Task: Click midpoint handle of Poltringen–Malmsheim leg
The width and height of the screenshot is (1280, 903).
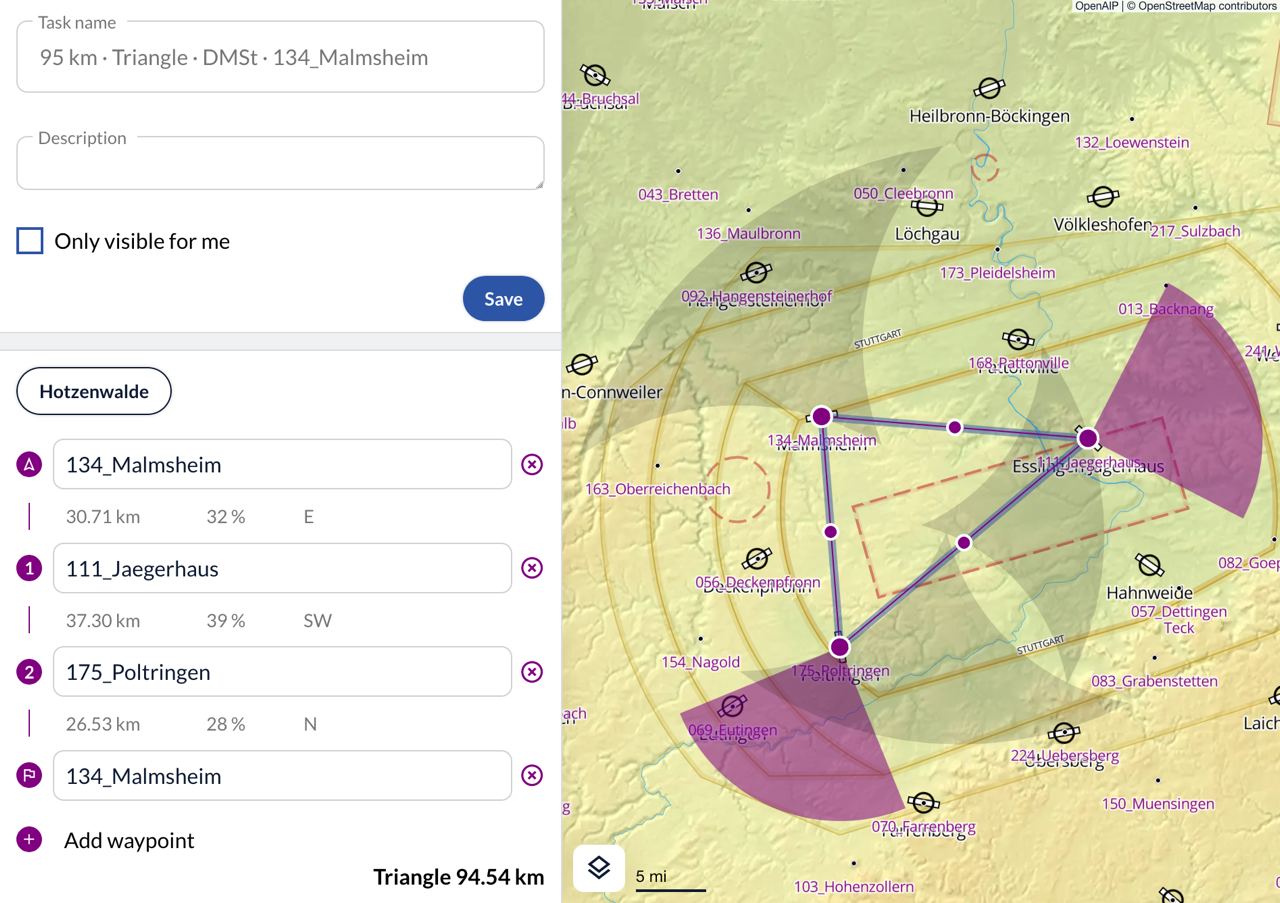Action: (x=830, y=531)
